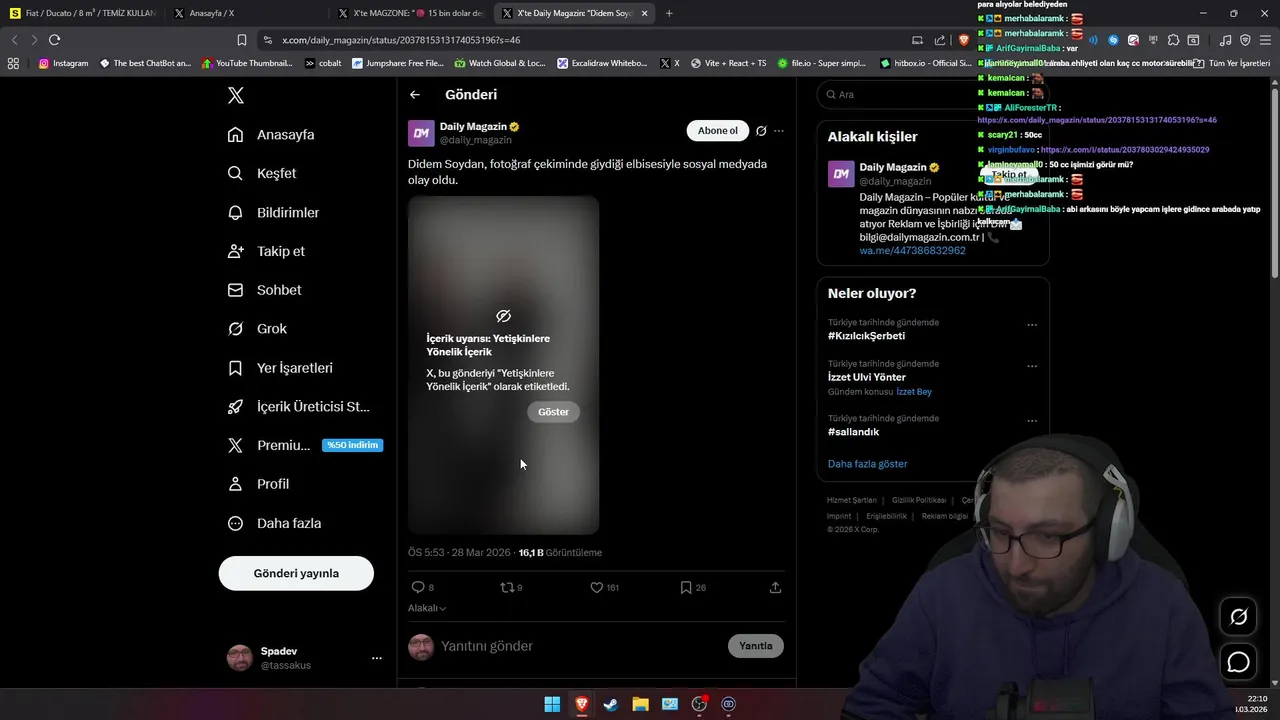
Task: Click bookmark page icon in address bar
Action: [242, 40]
